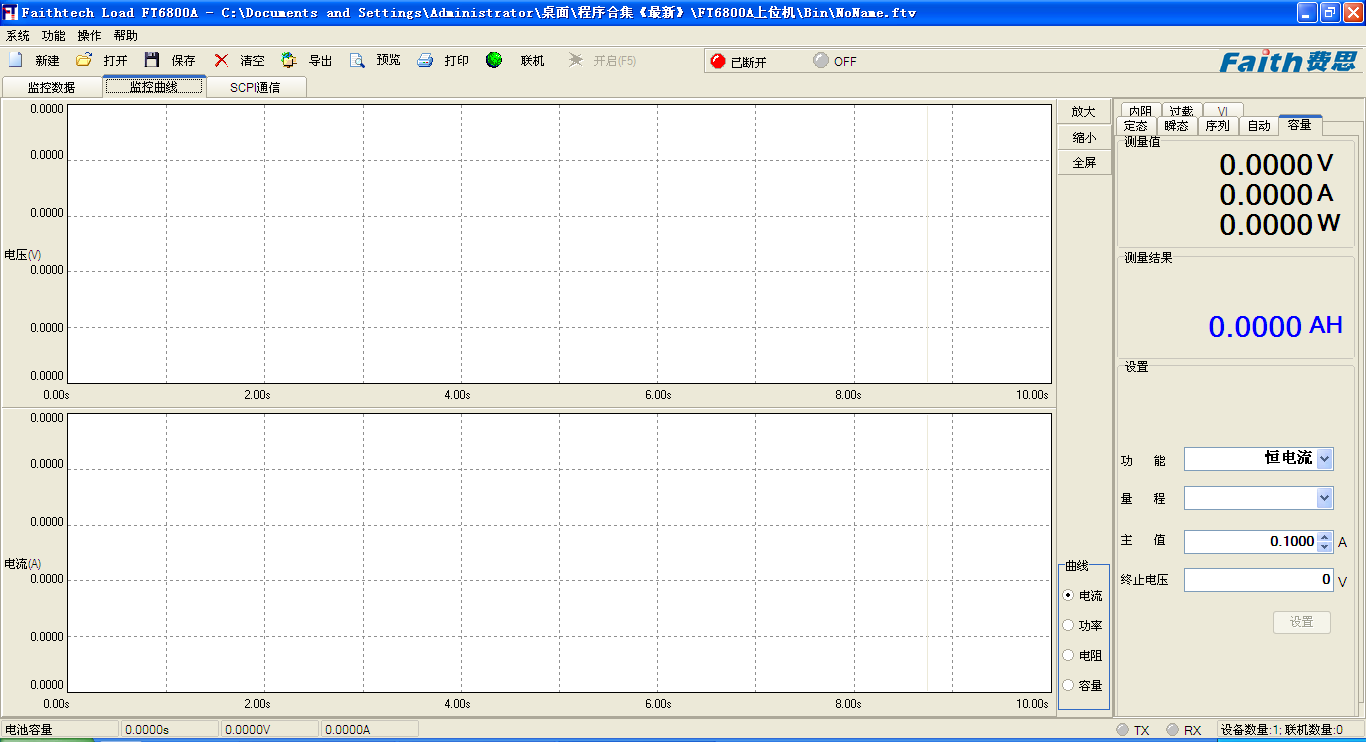Click the 导出 (Export) toolbar icon
This screenshot has width=1366, height=742.
(x=289, y=60)
